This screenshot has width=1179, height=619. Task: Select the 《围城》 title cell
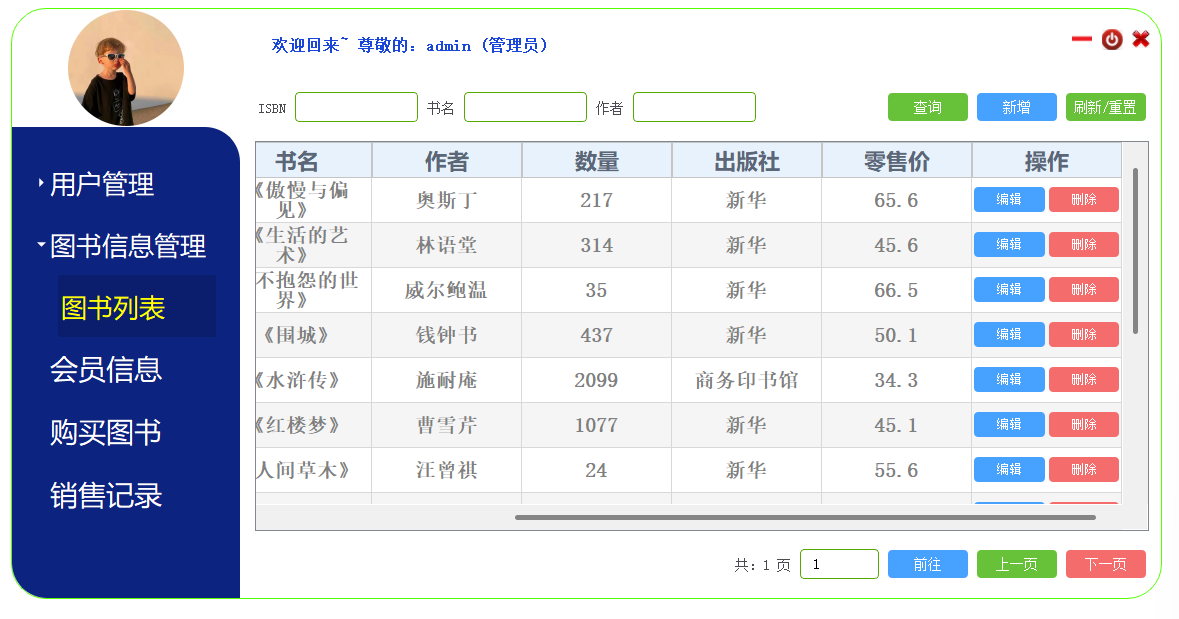coord(314,335)
